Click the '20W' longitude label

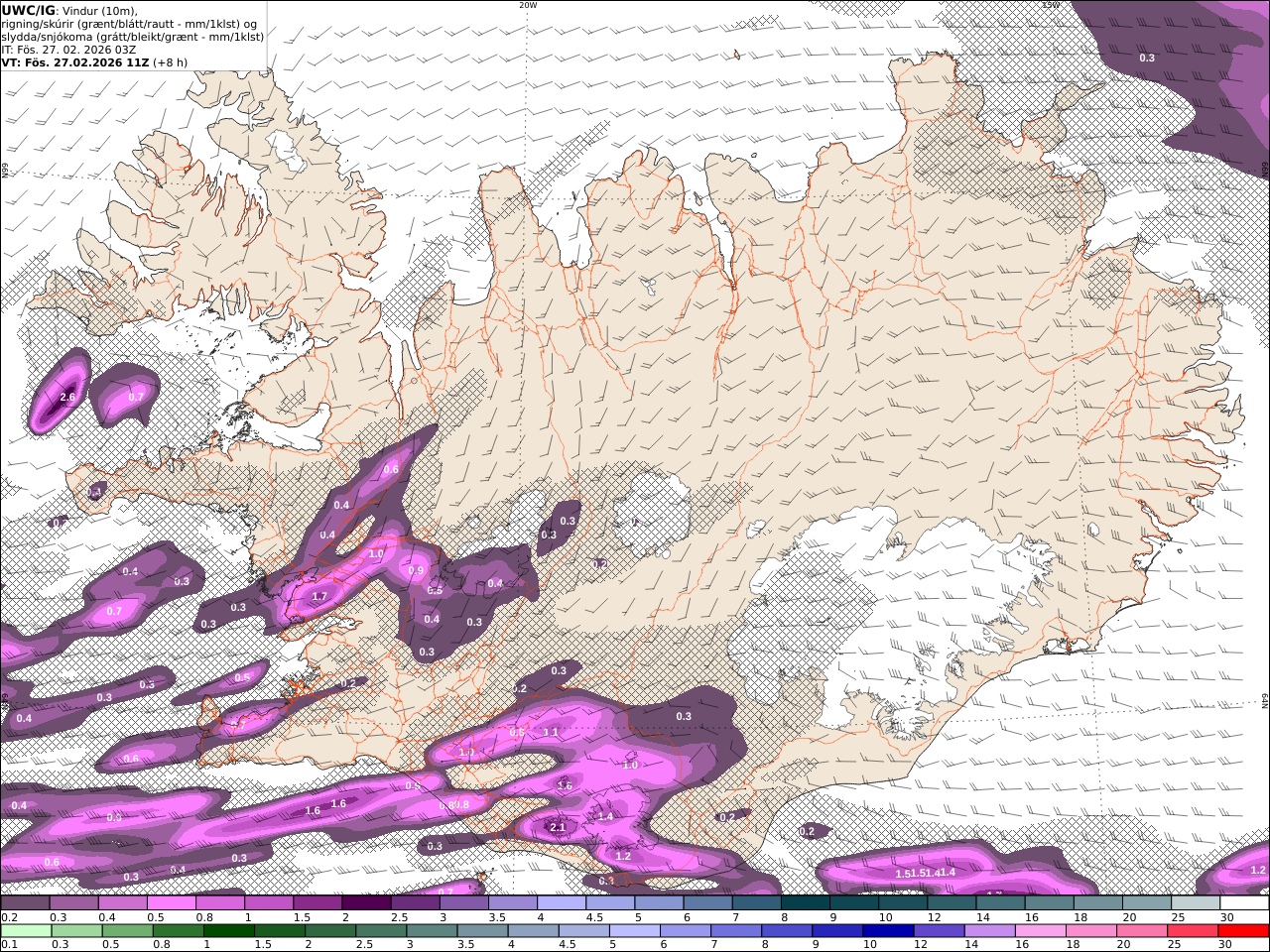point(528,5)
